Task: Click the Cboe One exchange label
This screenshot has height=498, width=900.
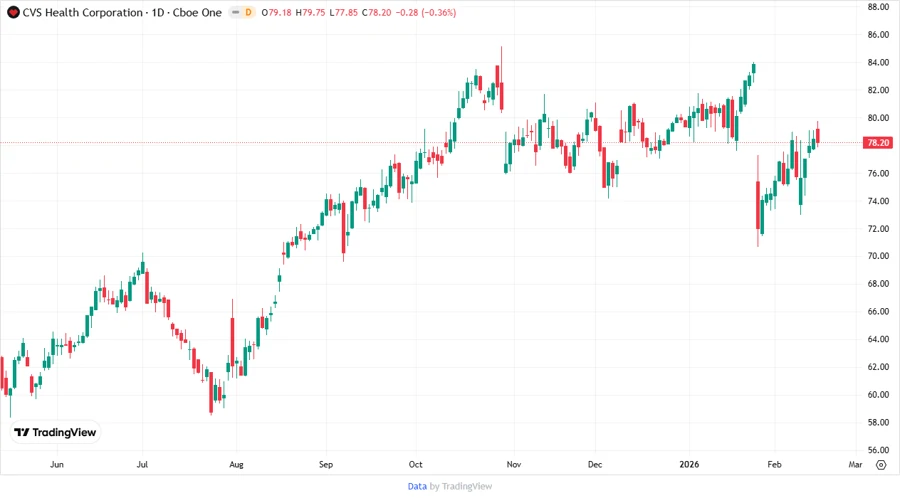Action: point(197,13)
